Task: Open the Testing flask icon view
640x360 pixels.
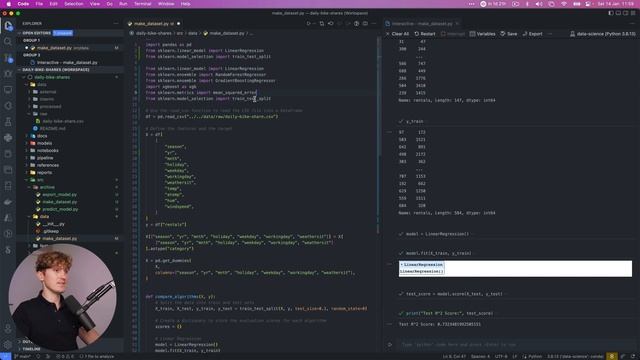Action: tap(8, 122)
